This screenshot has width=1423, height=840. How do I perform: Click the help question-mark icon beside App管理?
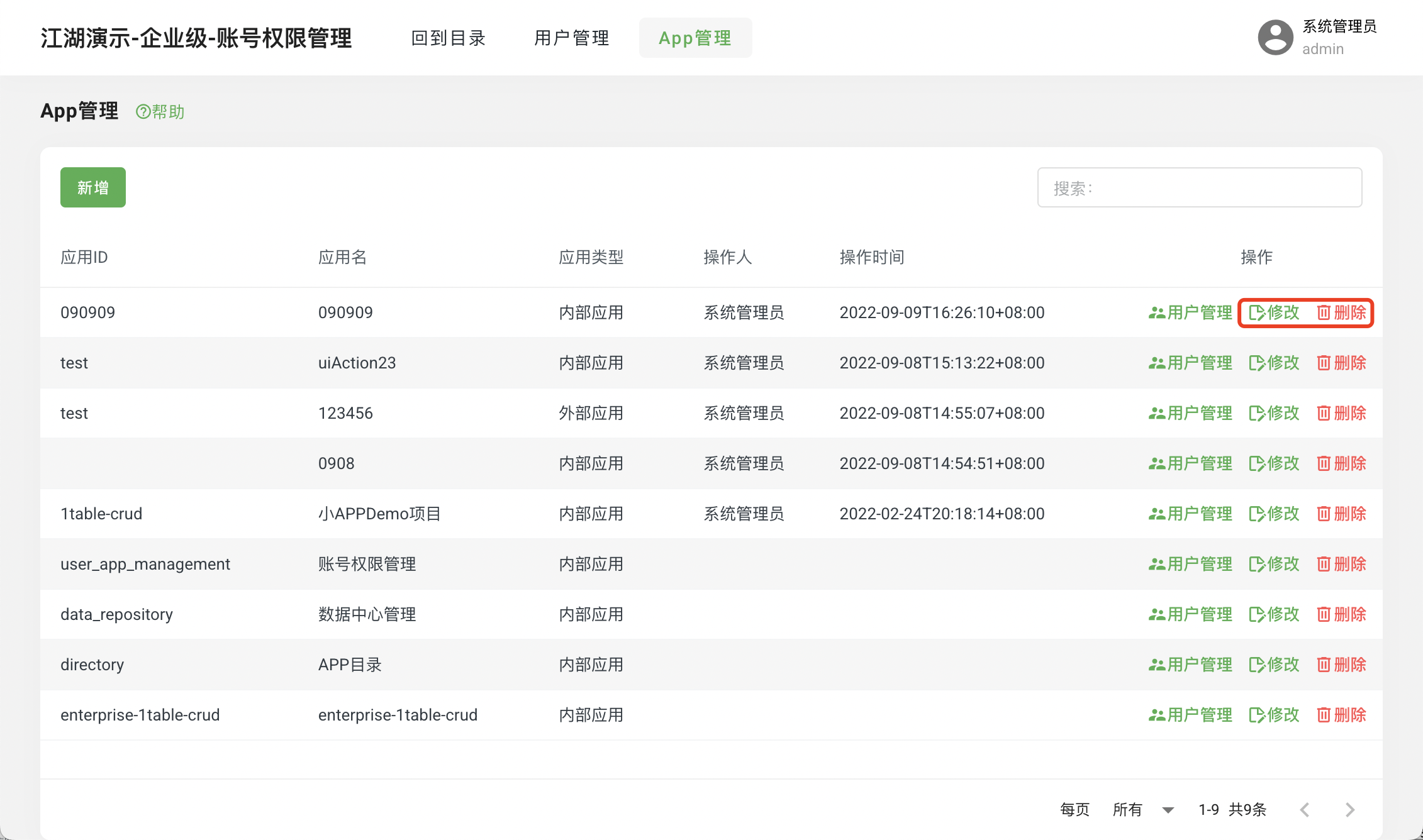coord(143,112)
